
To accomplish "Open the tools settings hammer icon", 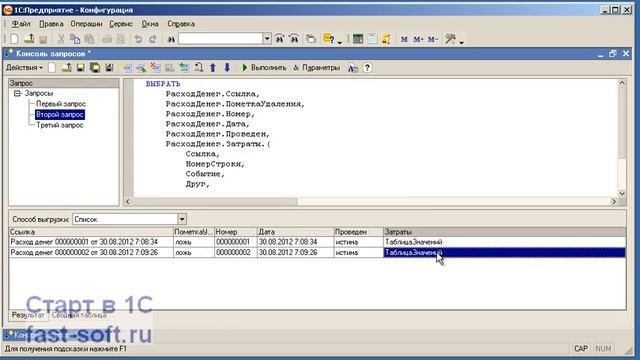I will [450, 39].
